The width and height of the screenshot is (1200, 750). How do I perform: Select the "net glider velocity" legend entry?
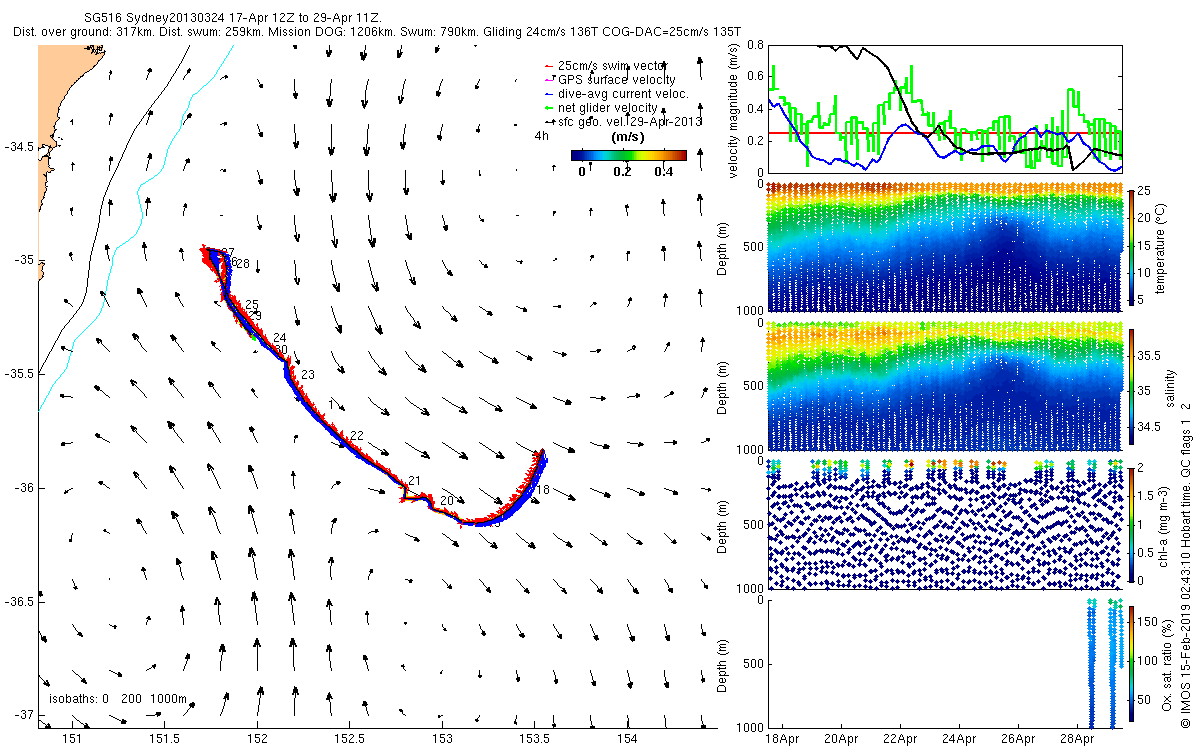point(600,107)
